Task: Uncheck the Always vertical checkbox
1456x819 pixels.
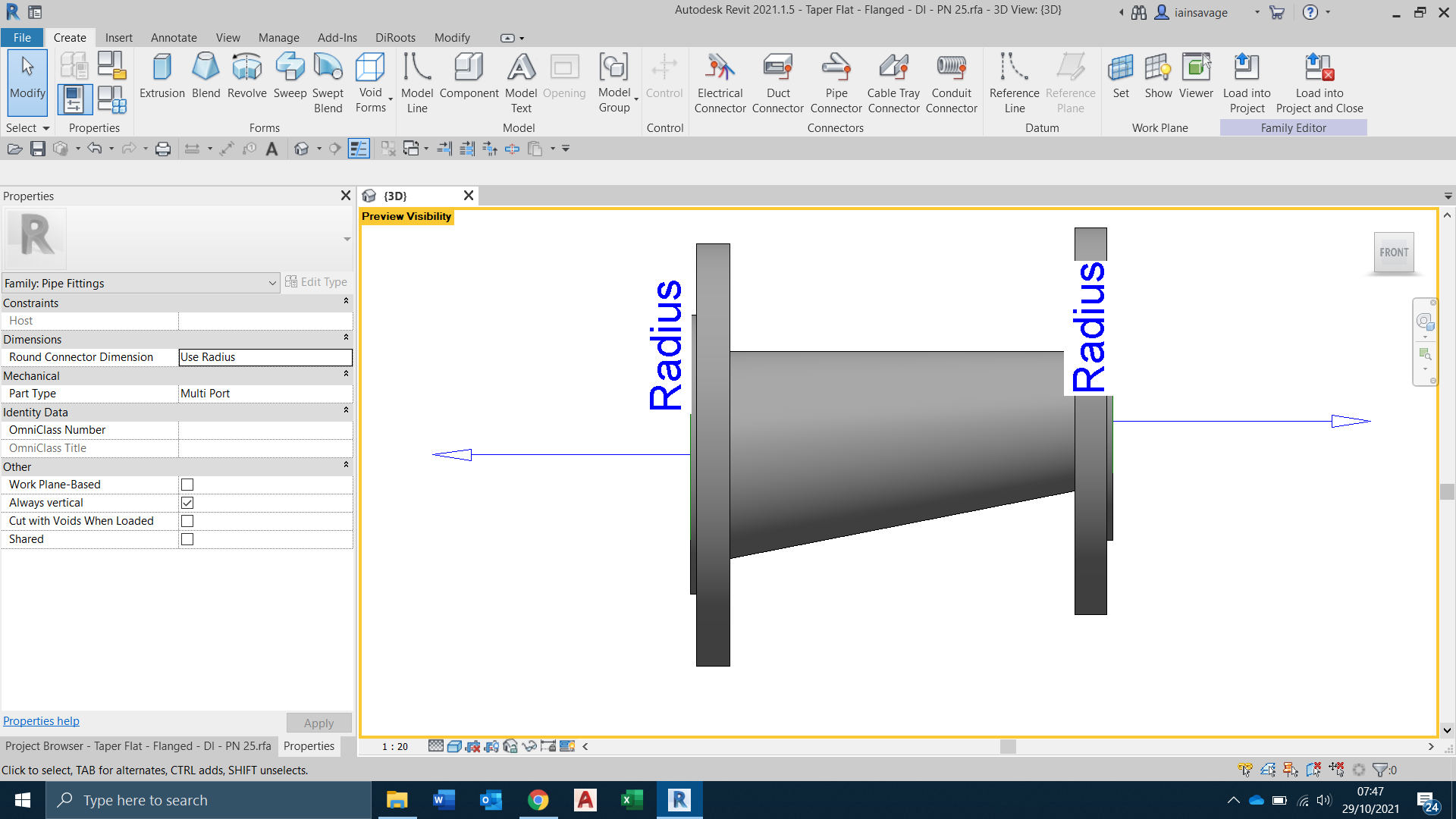Action: point(187,503)
